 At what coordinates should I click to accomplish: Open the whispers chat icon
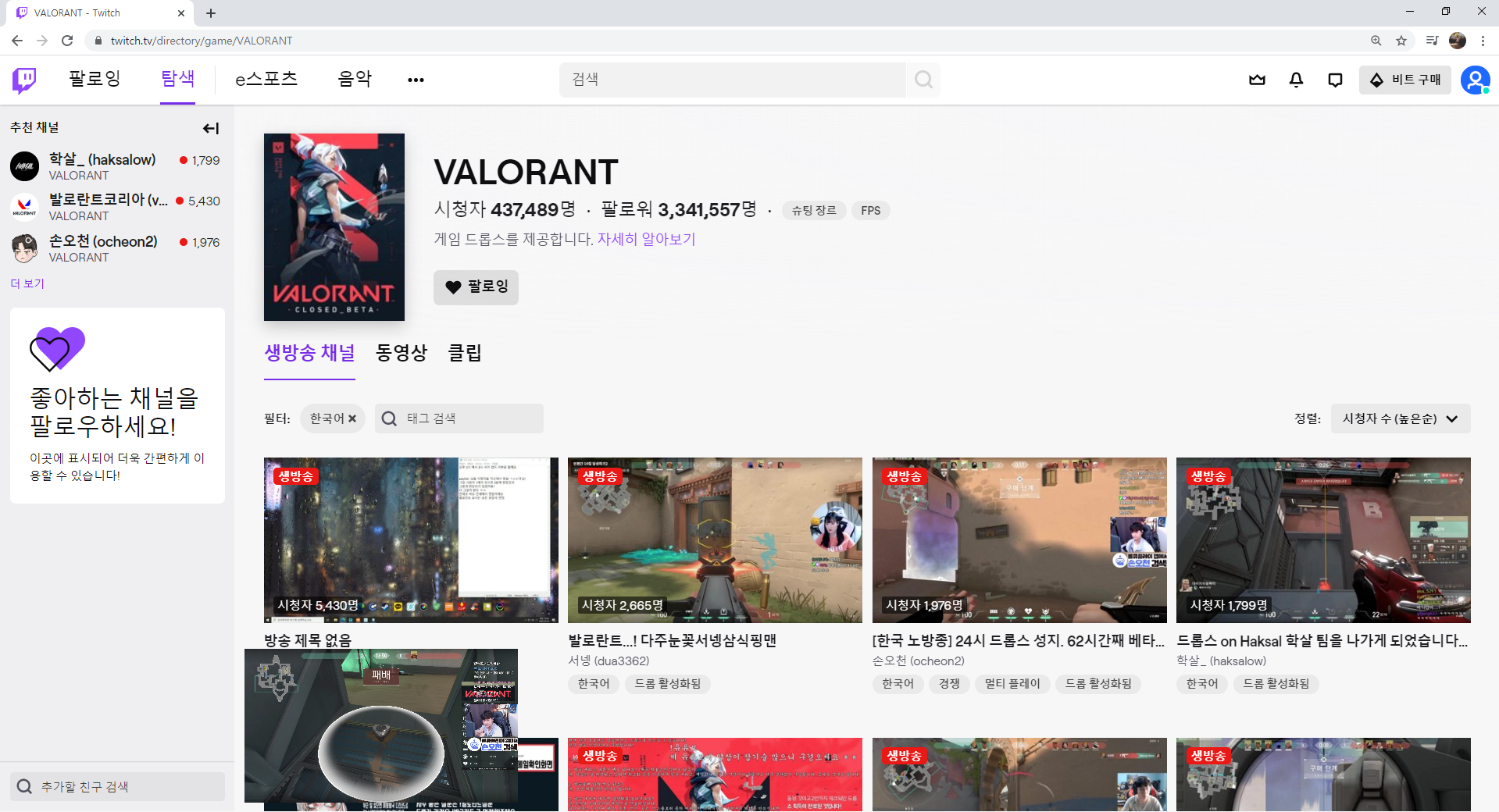(x=1335, y=80)
